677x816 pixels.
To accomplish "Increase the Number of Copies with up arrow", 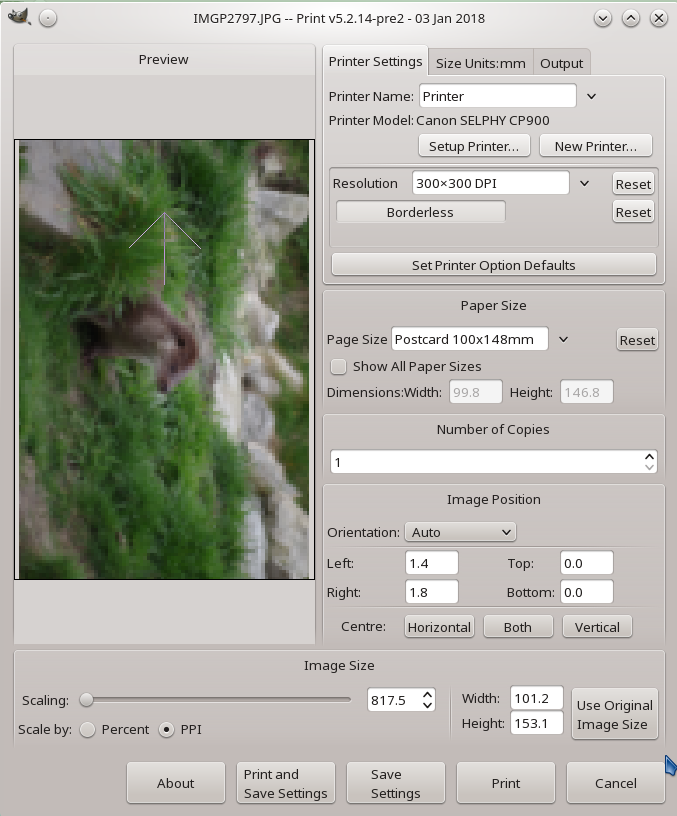I will point(650,457).
